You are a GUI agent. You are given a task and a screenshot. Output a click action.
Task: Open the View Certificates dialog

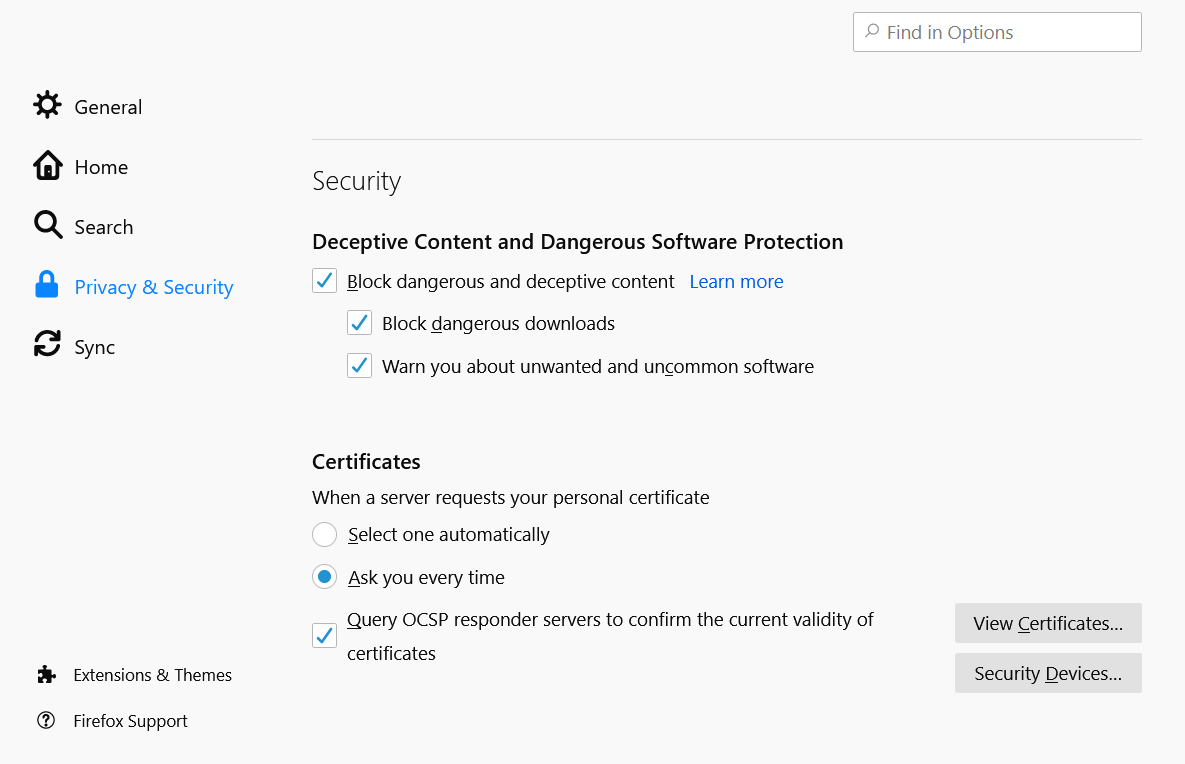(1047, 623)
